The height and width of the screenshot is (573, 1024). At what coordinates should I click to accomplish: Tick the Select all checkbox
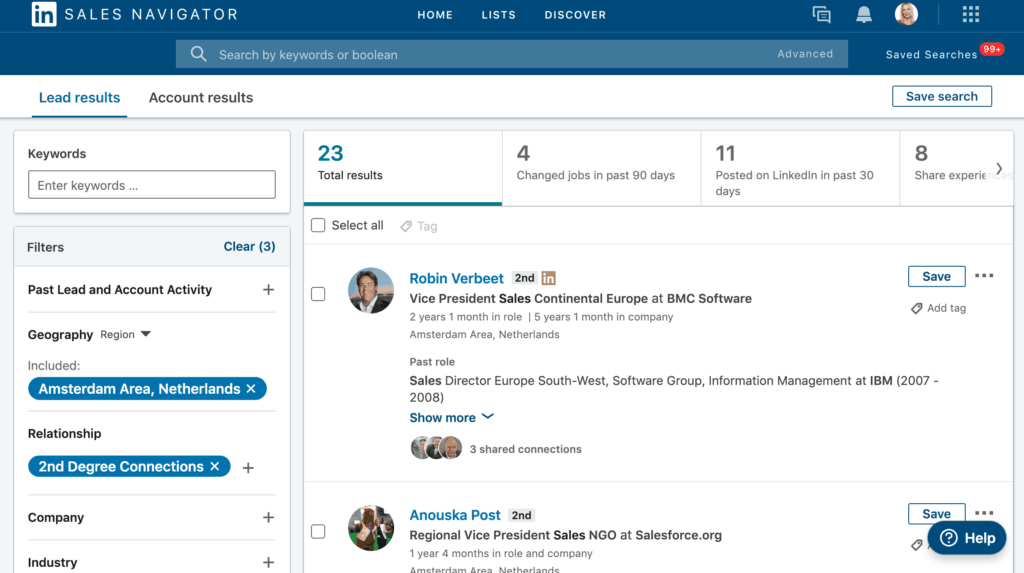tap(318, 225)
